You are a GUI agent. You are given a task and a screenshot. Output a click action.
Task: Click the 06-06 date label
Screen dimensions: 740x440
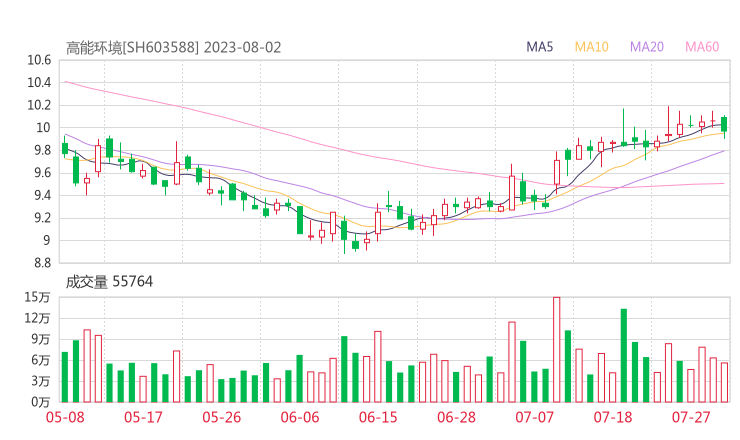tap(300, 417)
